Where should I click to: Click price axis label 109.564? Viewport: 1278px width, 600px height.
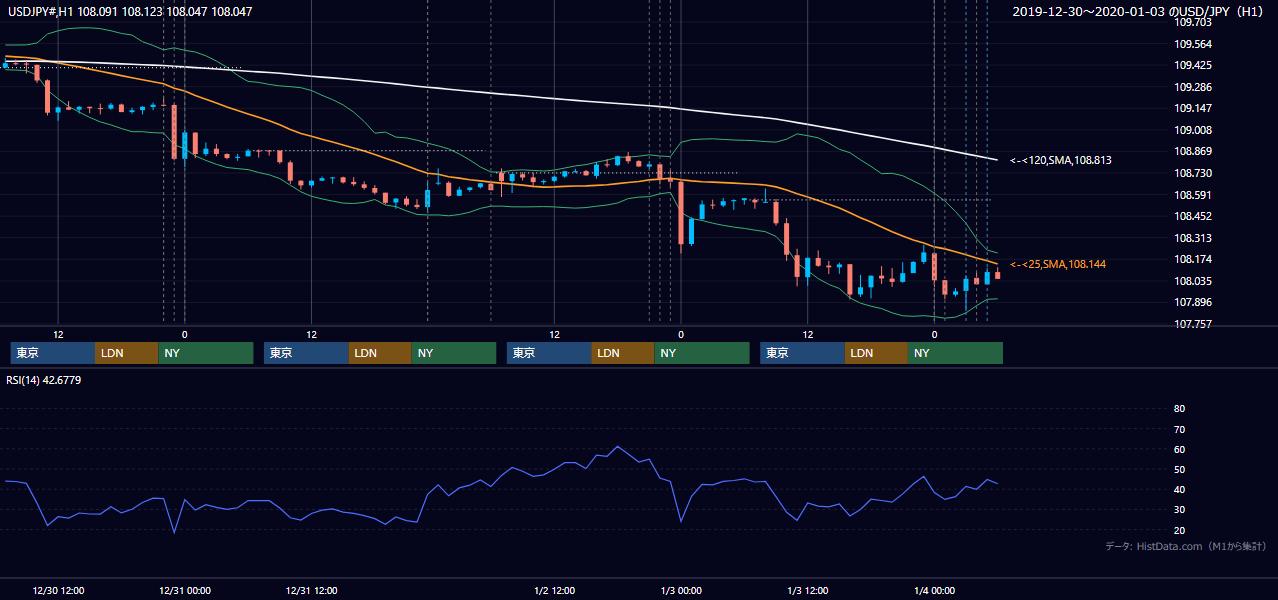(x=1193, y=44)
